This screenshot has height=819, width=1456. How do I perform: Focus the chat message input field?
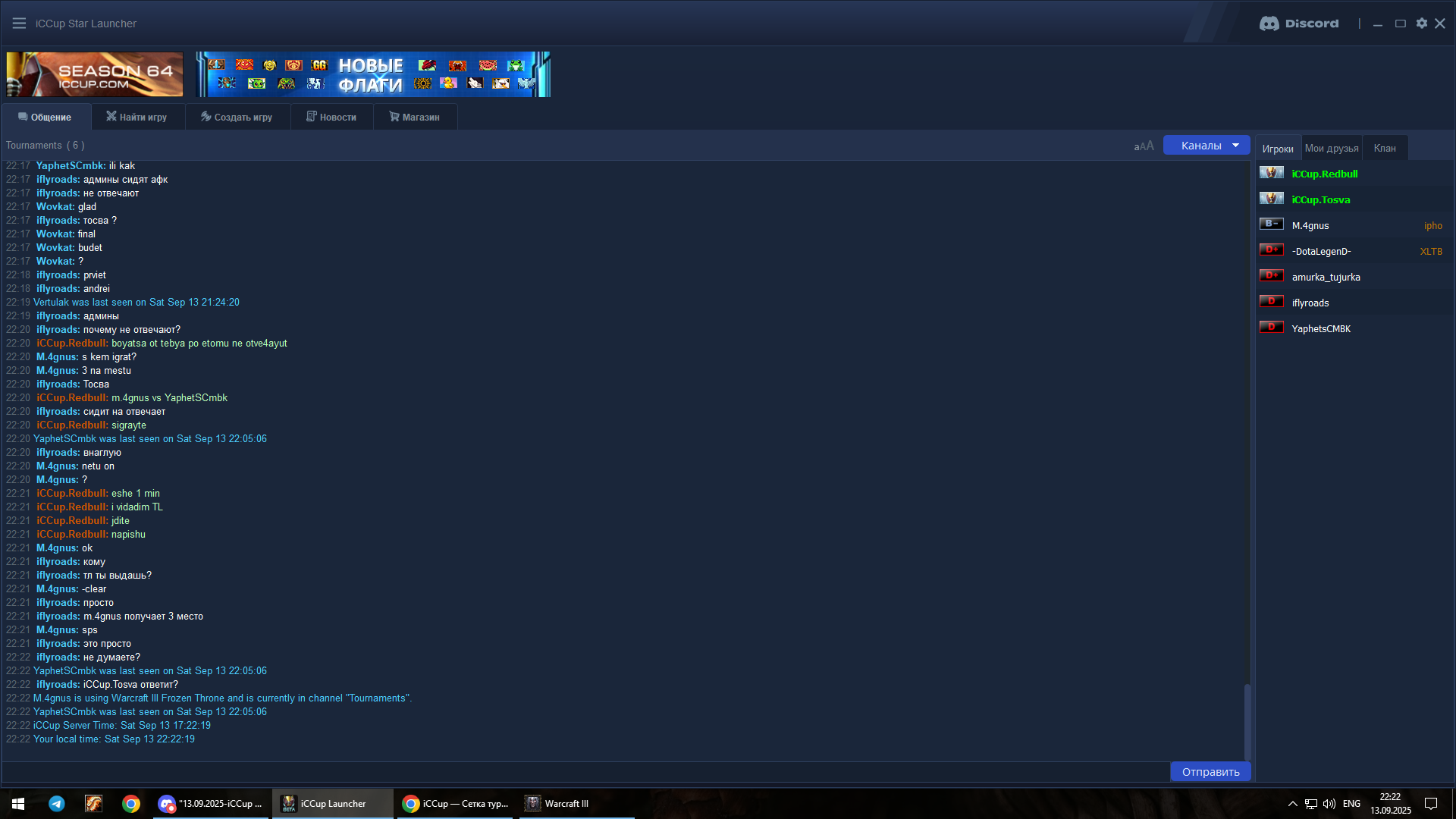click(x=585, y=772)
